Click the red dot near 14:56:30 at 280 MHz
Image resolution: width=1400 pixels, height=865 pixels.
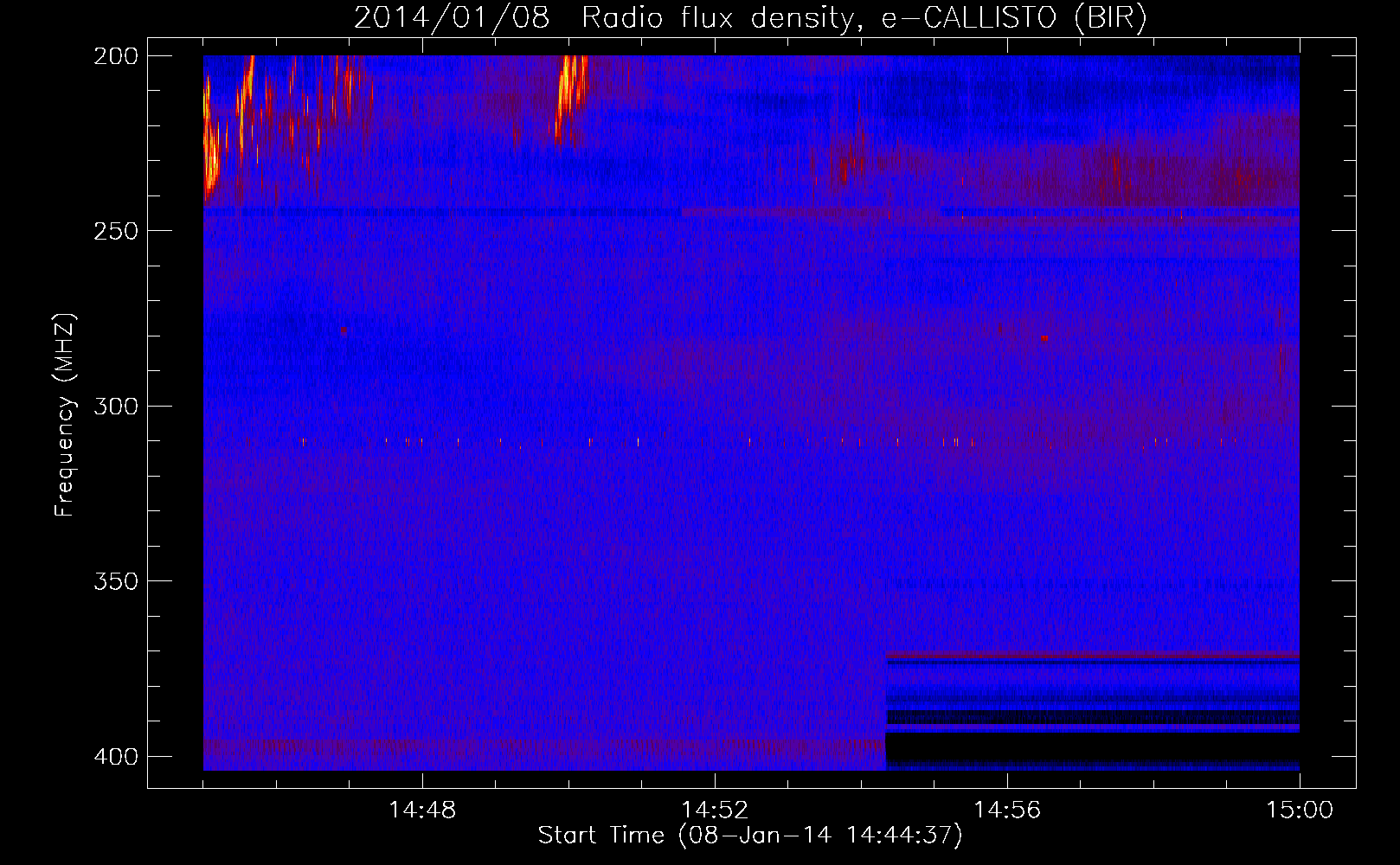(1044, 338)
